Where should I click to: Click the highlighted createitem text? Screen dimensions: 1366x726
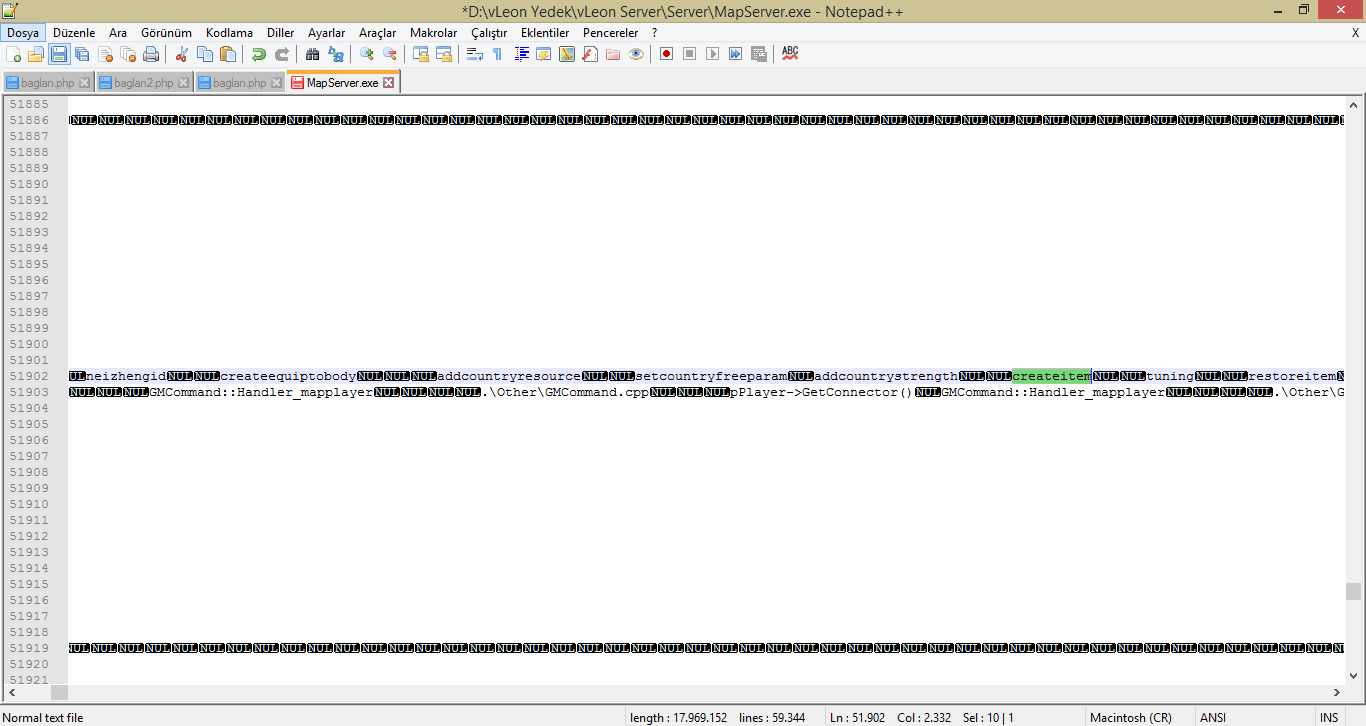1052,376
